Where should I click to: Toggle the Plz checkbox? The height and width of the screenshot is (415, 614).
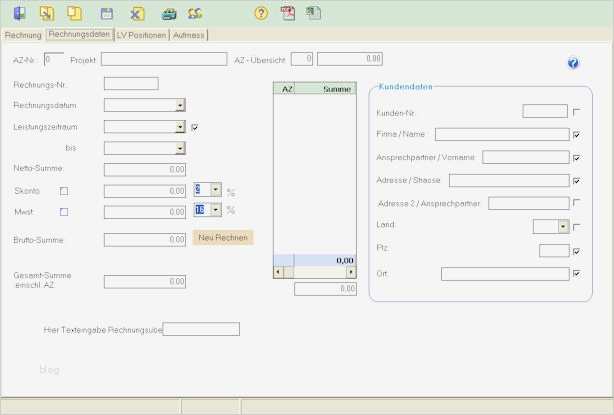[x=576, y=251]
